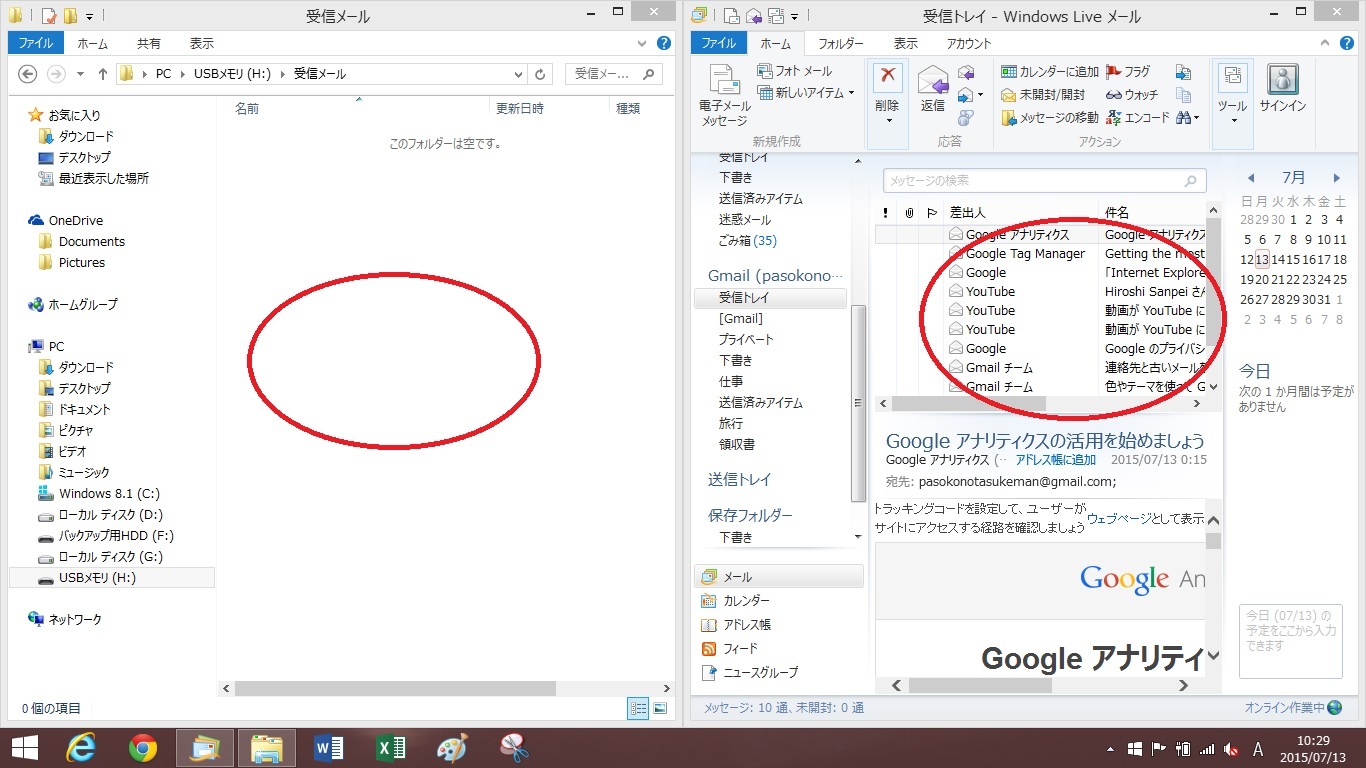
Task: Select Trash folder ごみ箱 (35)
Action: [747, 241]
